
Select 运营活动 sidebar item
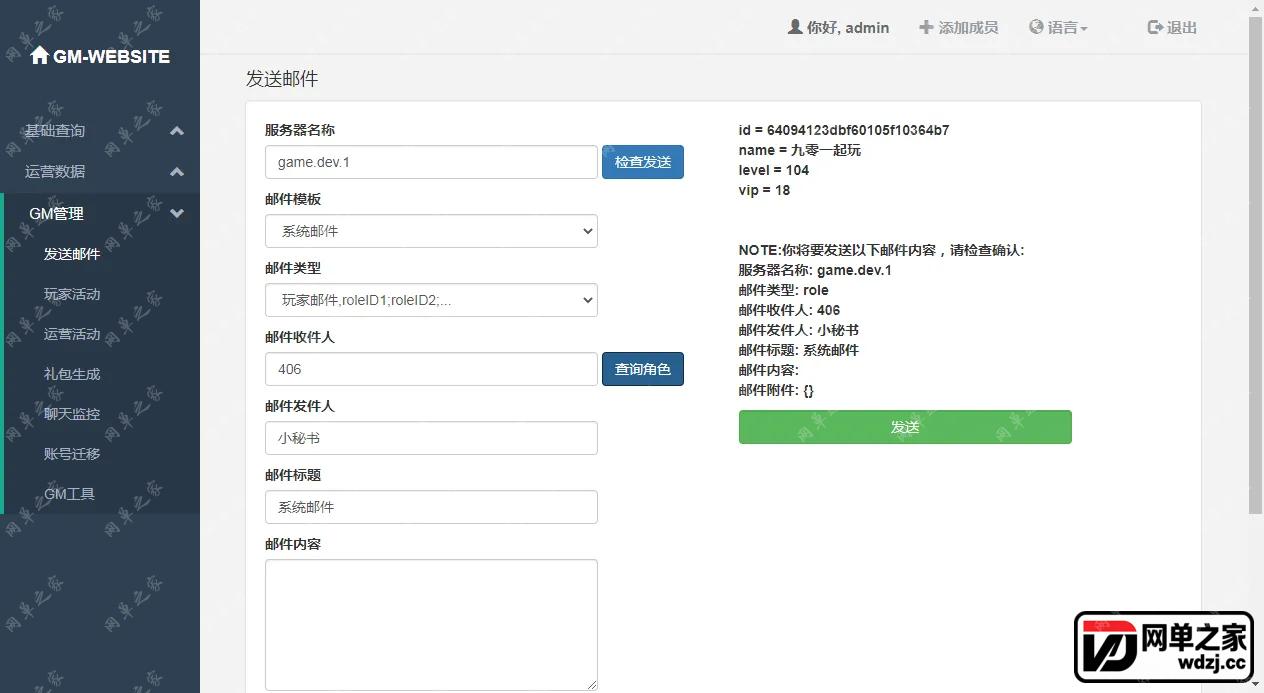[x=72, y=334]
